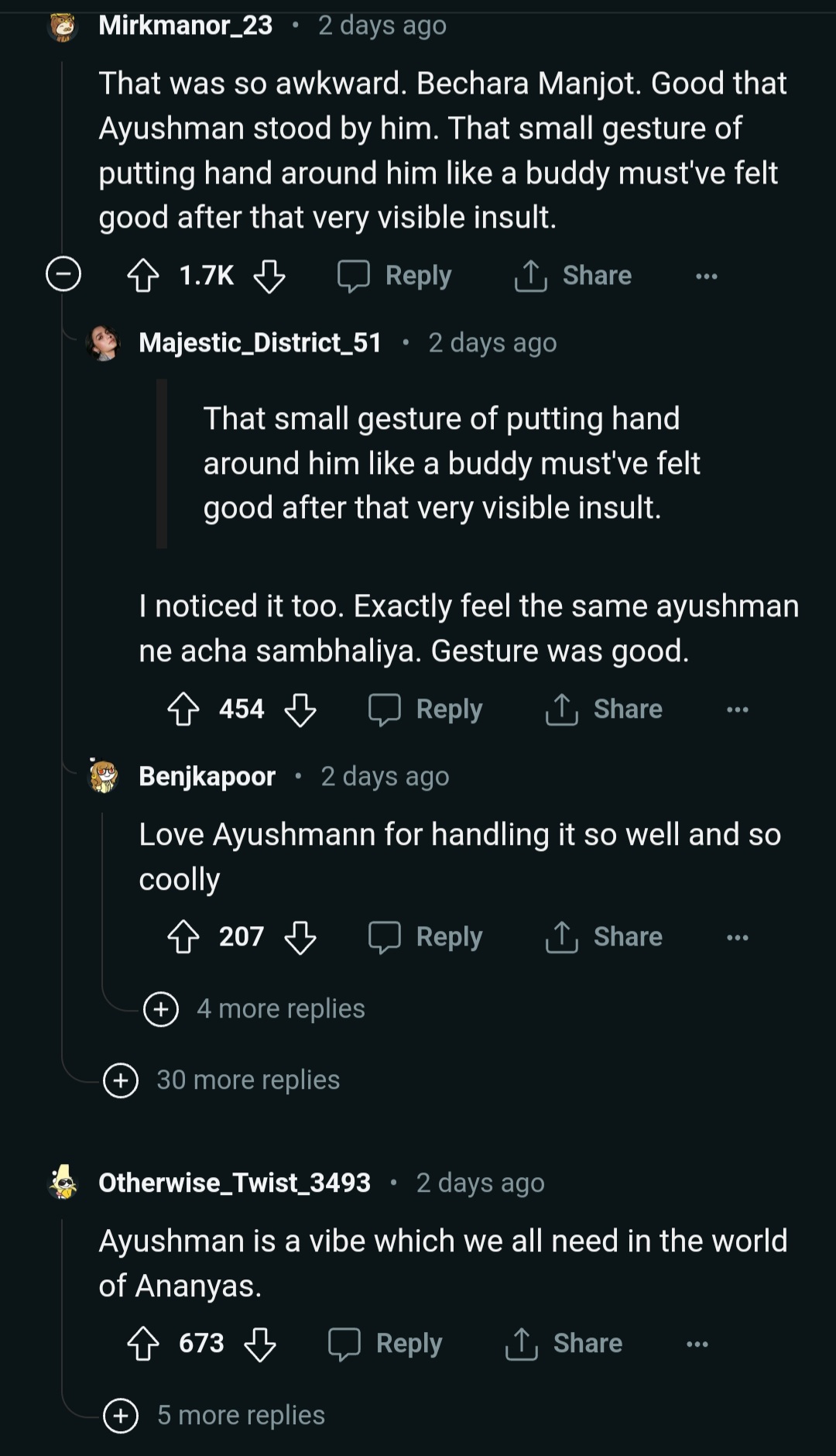The width and height of the screenshot is (836, 1456).
Task: Reply to Majestic_District_51's comment
Action: point(426,709)
